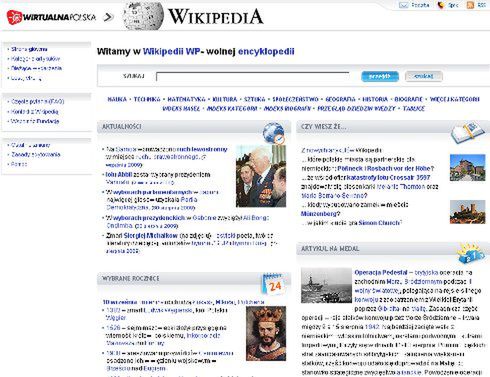Select NAUKA category

point(117,99)
